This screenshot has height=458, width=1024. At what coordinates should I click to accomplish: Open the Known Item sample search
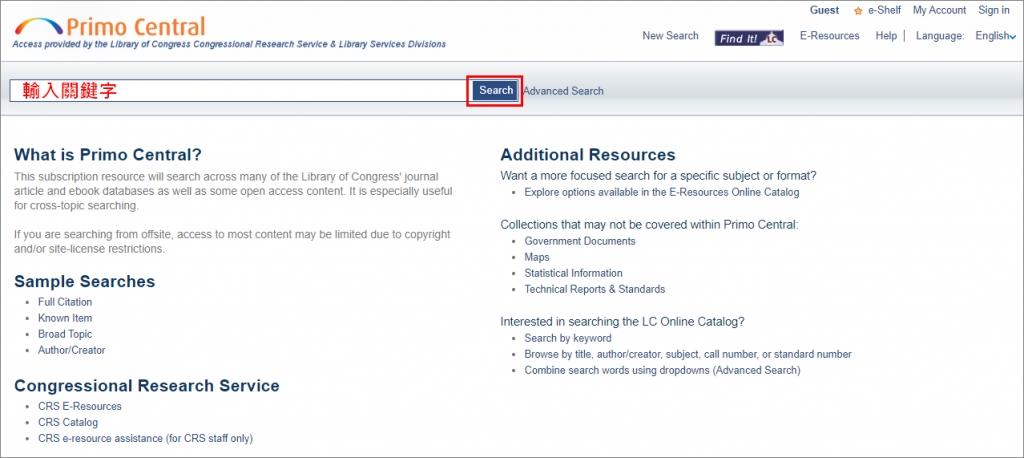point(65,318)
